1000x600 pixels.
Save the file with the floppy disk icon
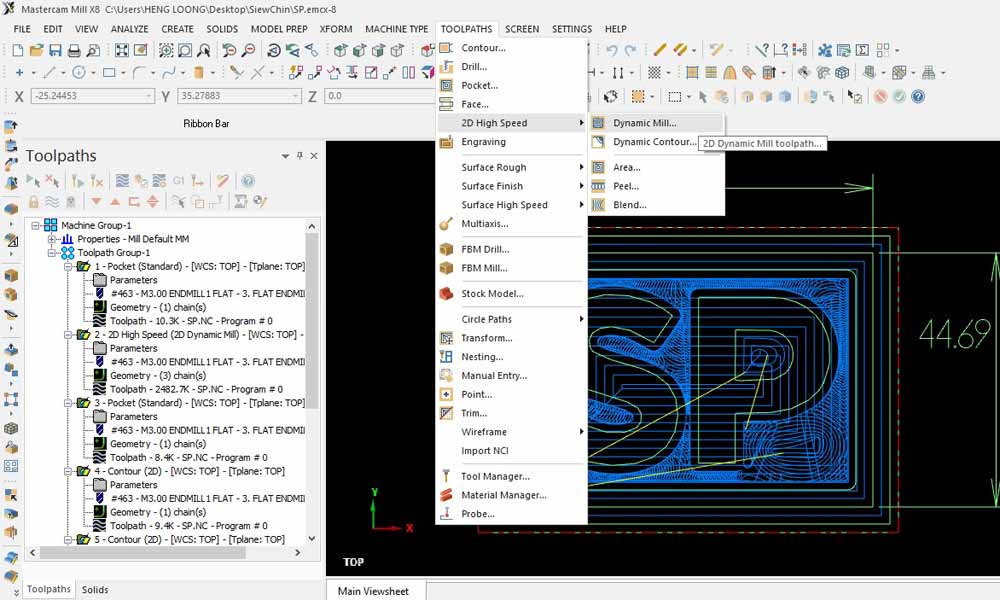pyautogui.click(x=55, y=50)
